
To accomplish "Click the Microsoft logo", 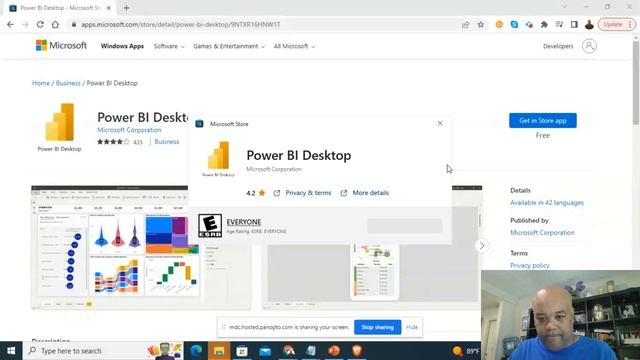I will [x=61, y=45].
